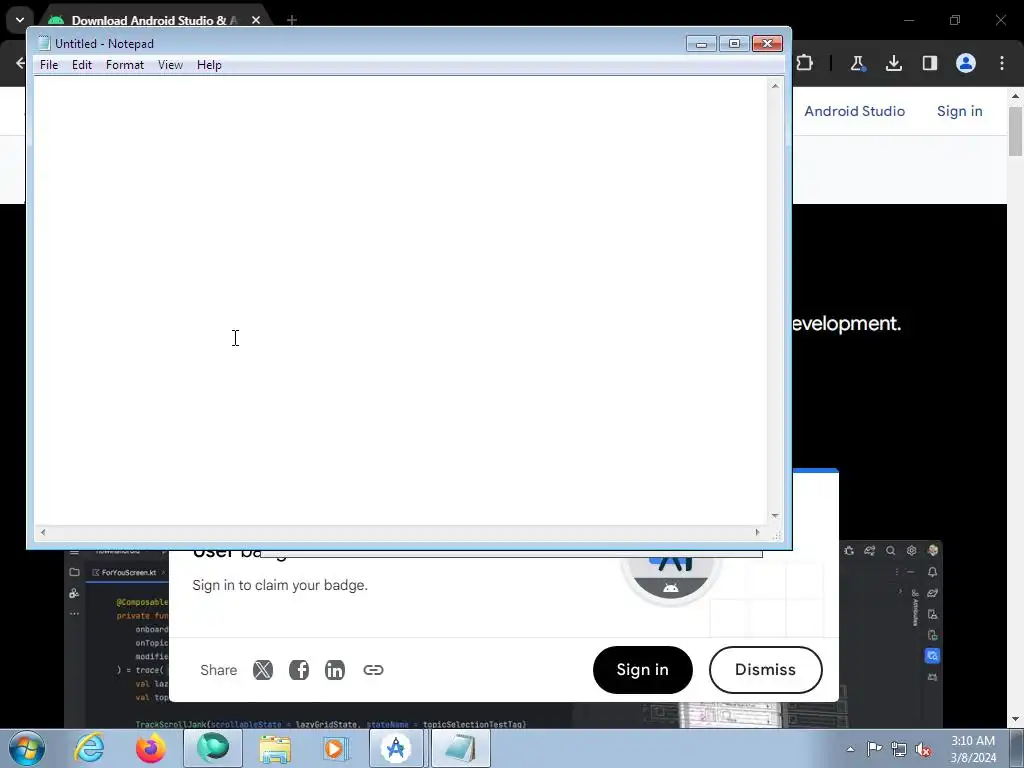Click browser page scrollbar up arrow
Screen dimensions: 1024x768
[x=1016, y=96]
